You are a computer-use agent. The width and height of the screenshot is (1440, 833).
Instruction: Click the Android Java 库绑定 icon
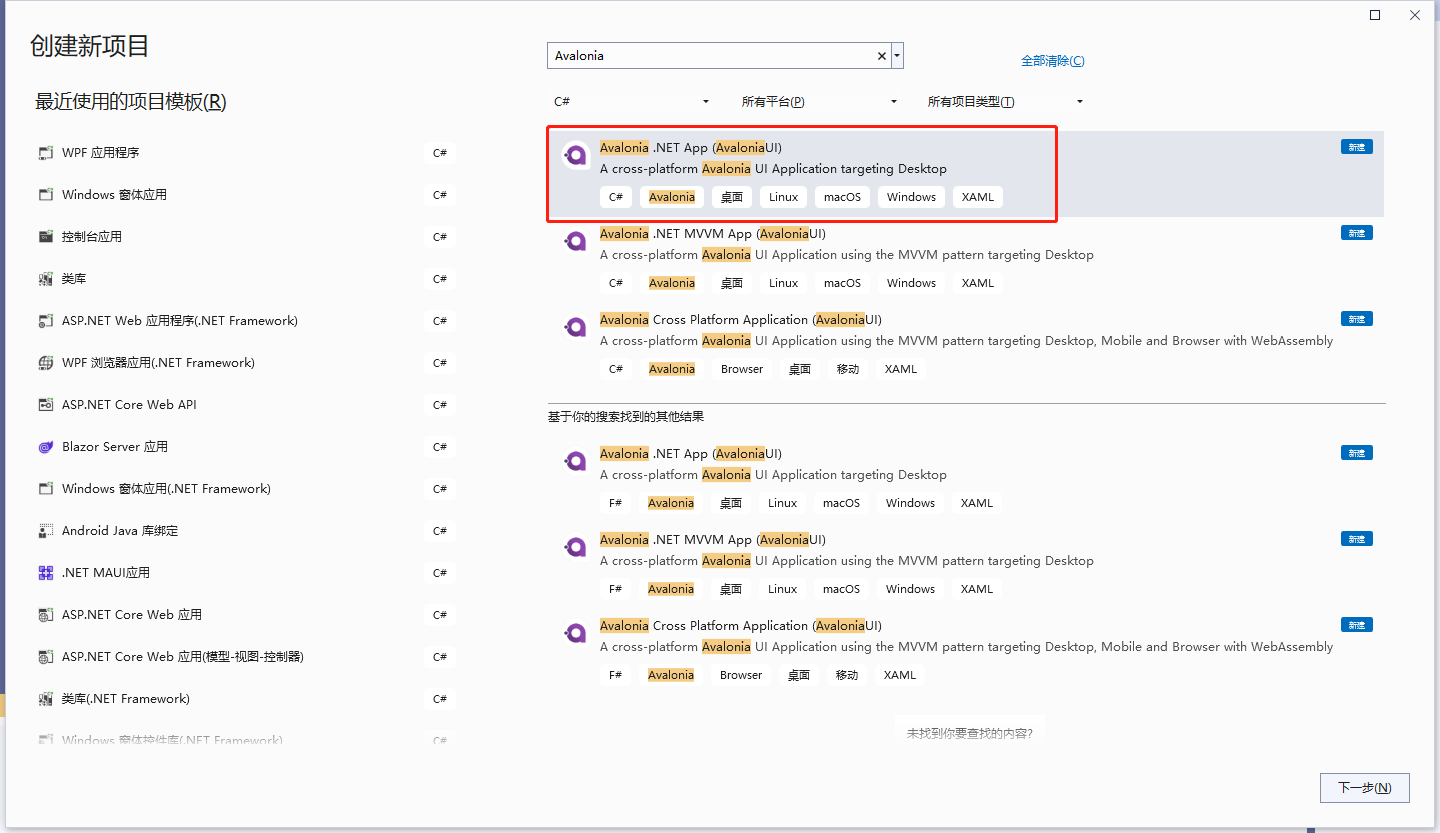coord(45,531)
